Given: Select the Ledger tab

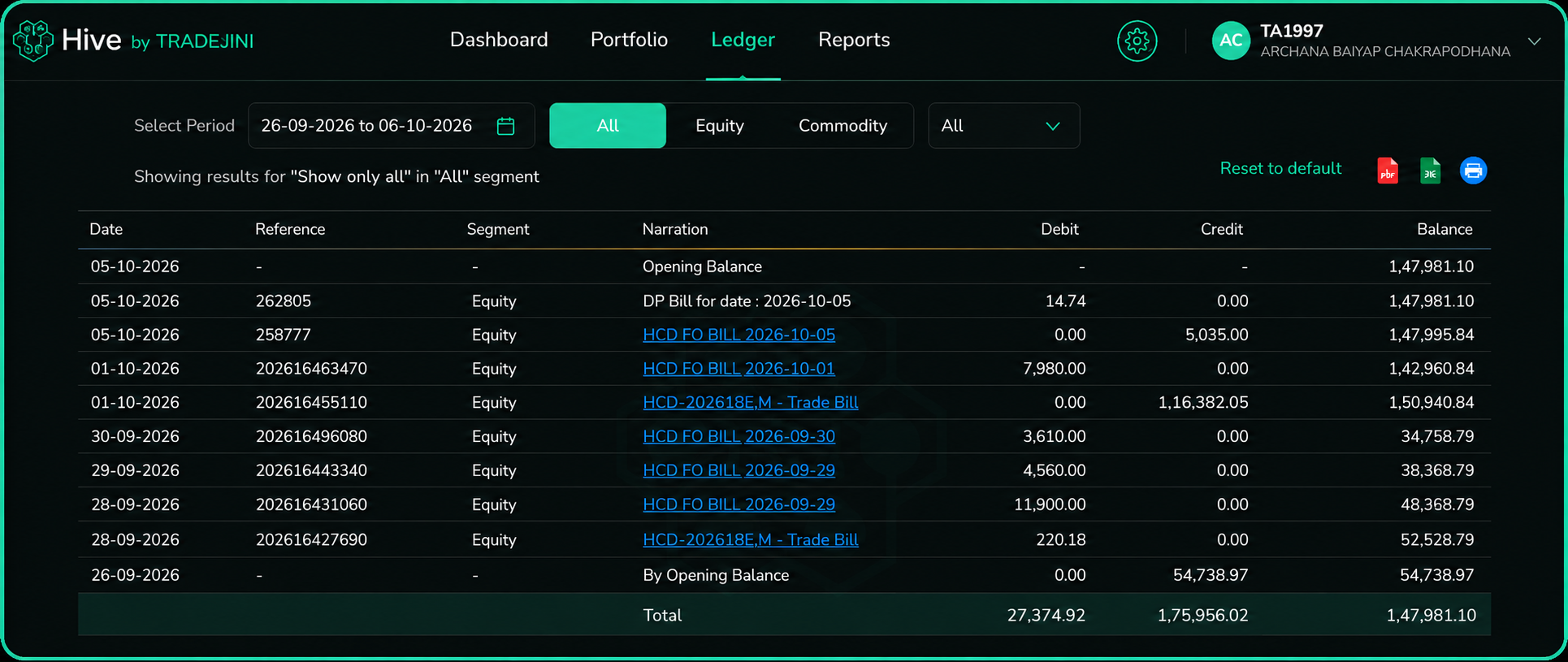Looking at the screenshot, I should pos(743,40).
